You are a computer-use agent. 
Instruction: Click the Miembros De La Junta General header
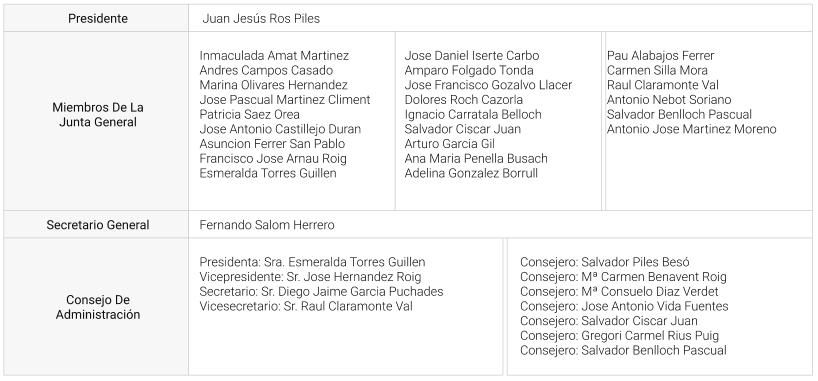98,115
